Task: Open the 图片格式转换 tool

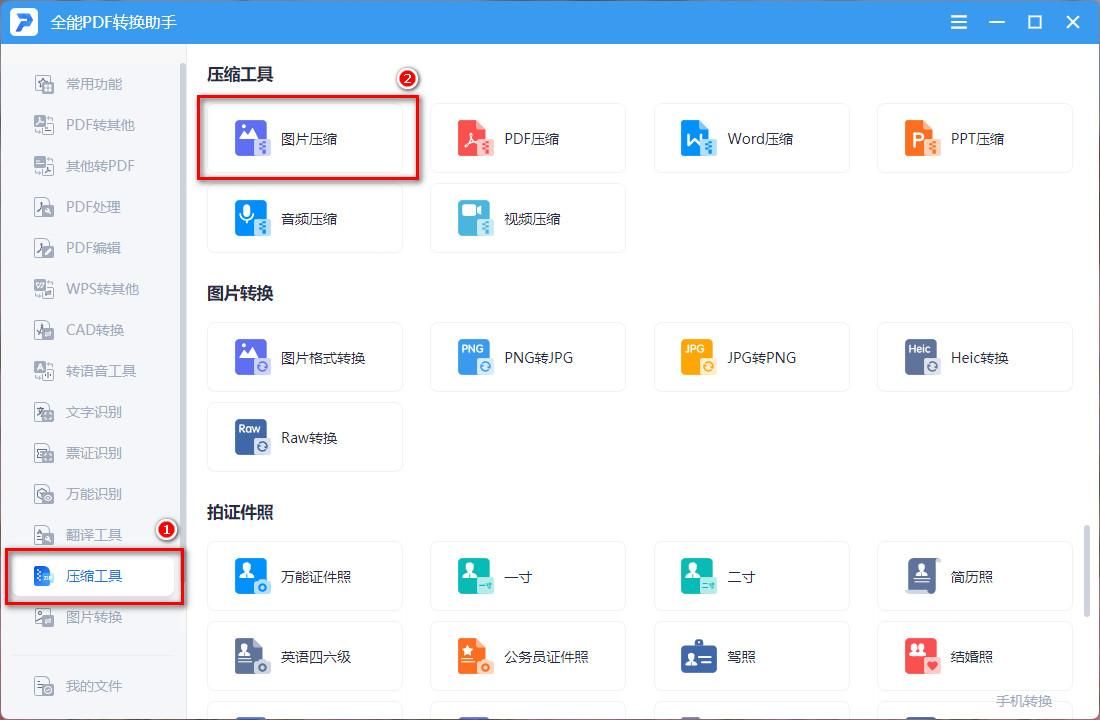Action: coord(304,357)
